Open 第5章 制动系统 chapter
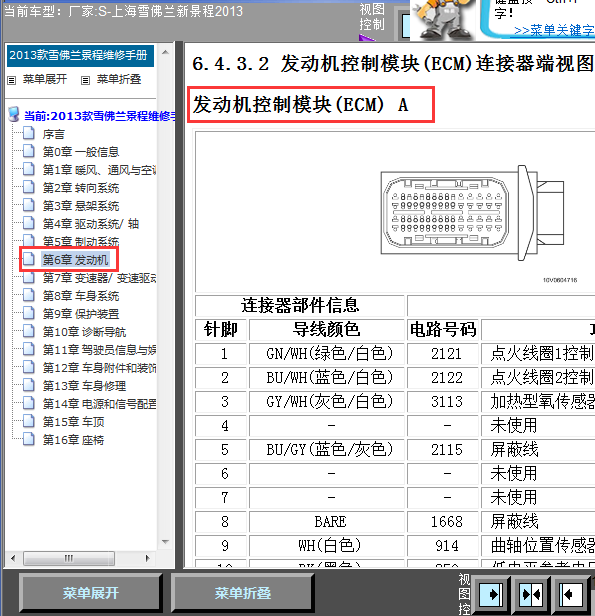The image size is (595, 616). (x=81, y=242)
